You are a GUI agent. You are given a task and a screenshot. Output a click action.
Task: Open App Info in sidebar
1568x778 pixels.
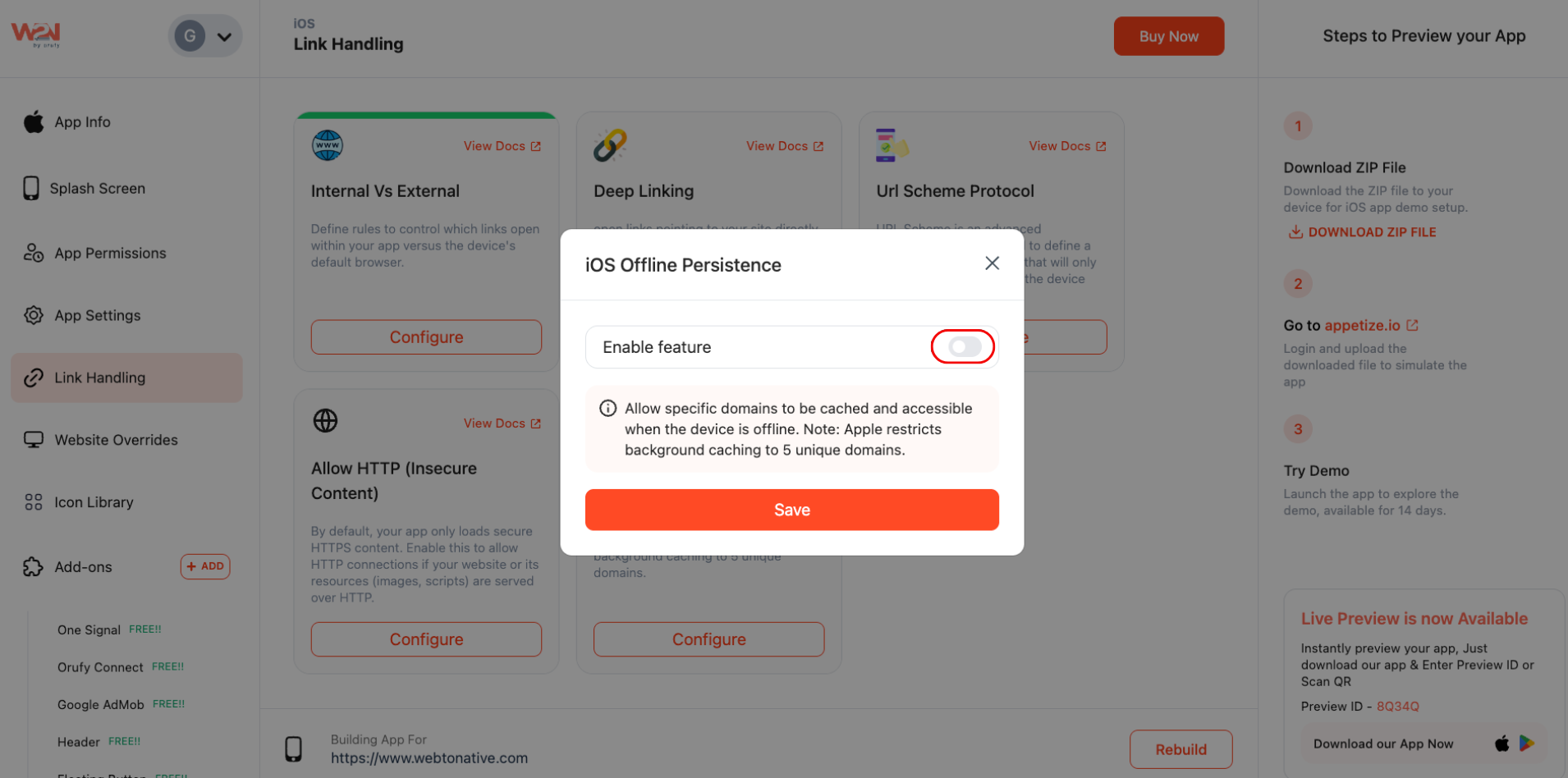click(x=82, y=122)
